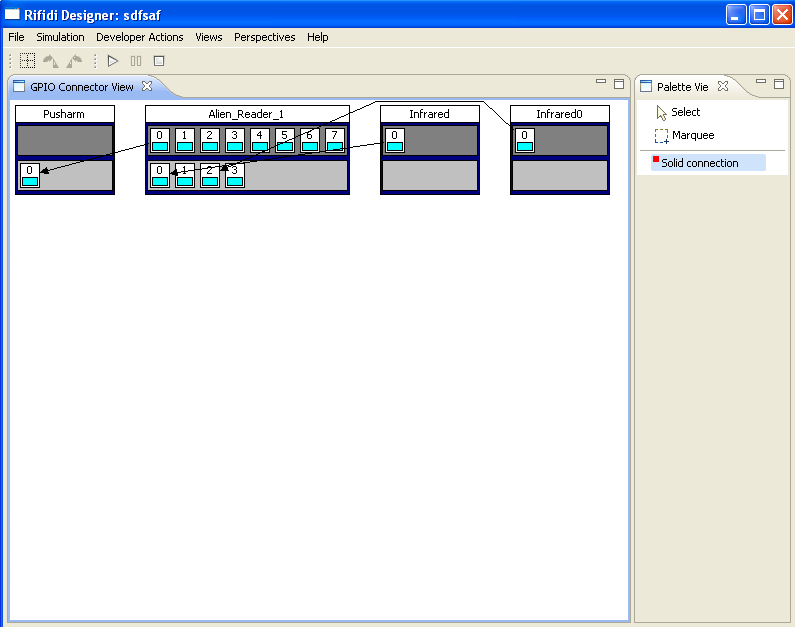795x627 pixels.
Task: Click the Alien_Reader_1 component title
Action: click(x=247, y=114)
